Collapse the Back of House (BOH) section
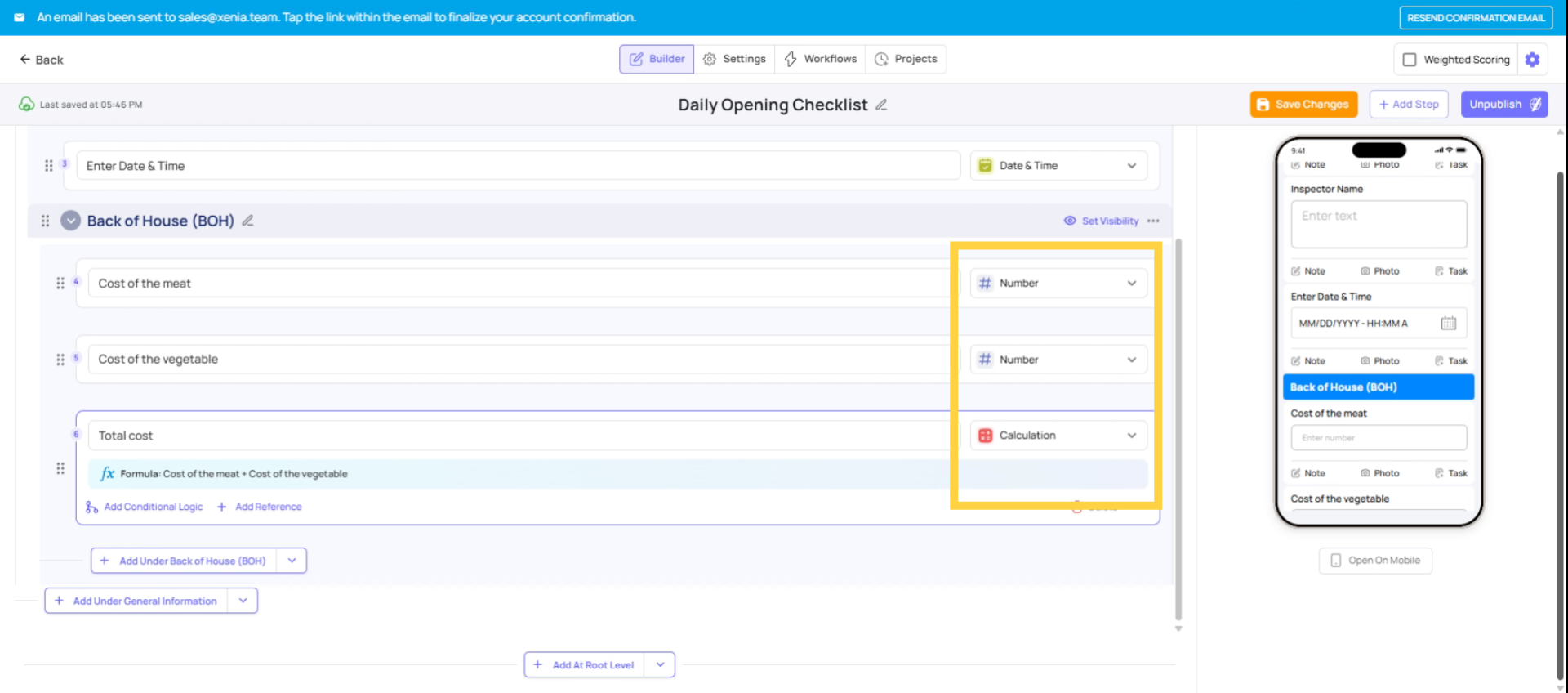This screenshot has height=693, width=1568. [x=71, y=221]
